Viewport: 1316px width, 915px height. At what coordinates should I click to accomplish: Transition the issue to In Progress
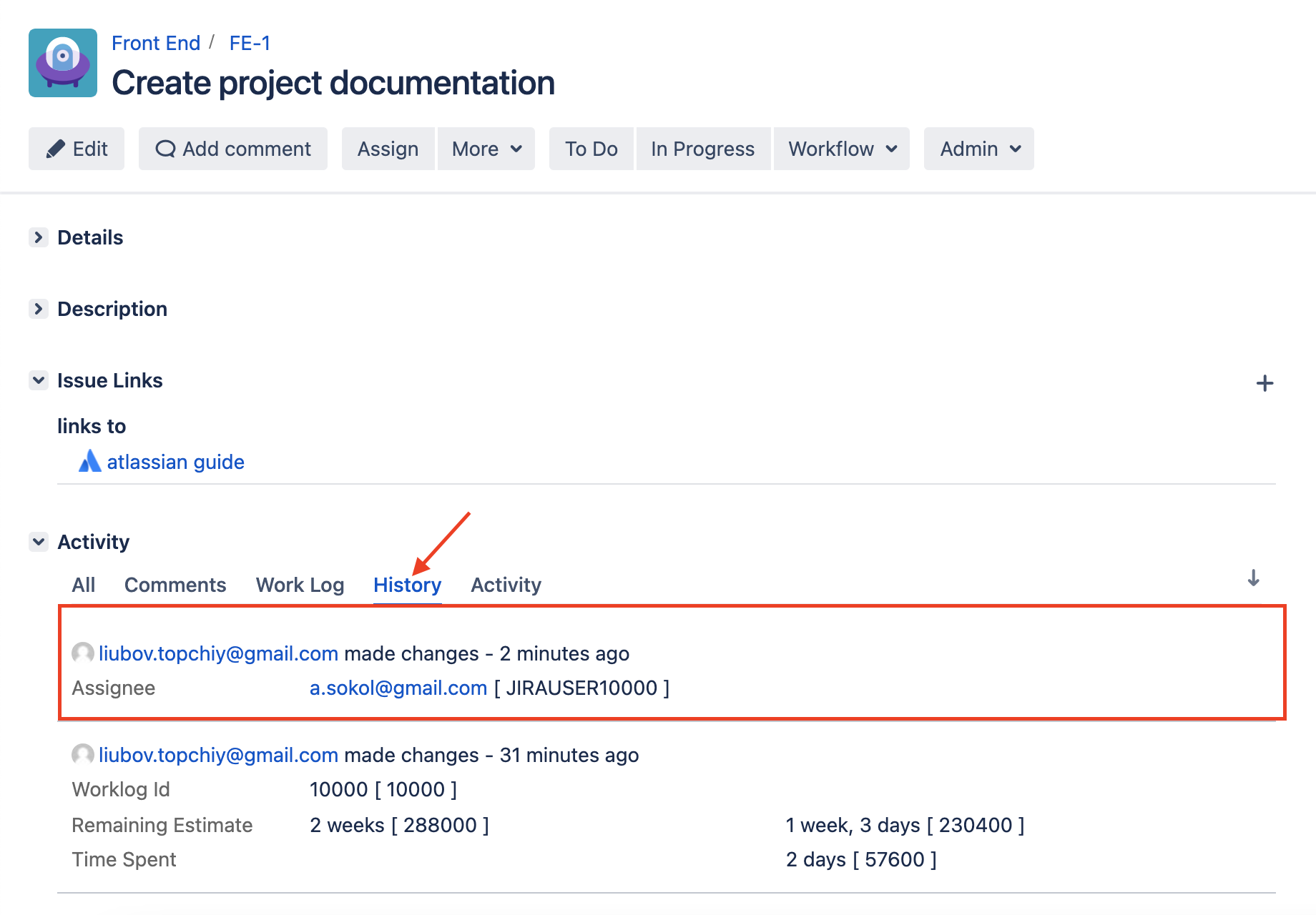pyautogui.click(x=702, y=149)
